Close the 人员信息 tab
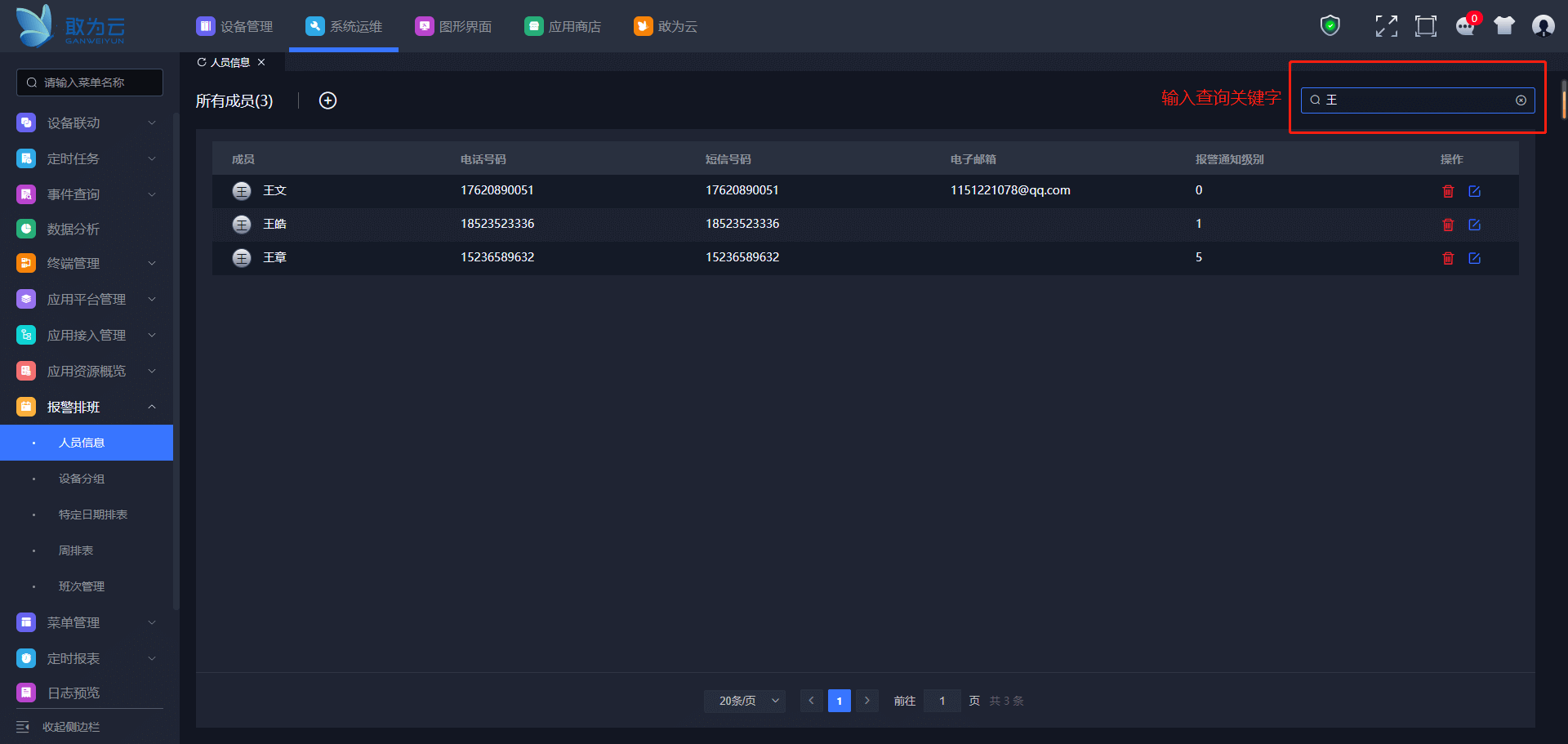Screen dimensions: 1568x744 tap(261, 62)
